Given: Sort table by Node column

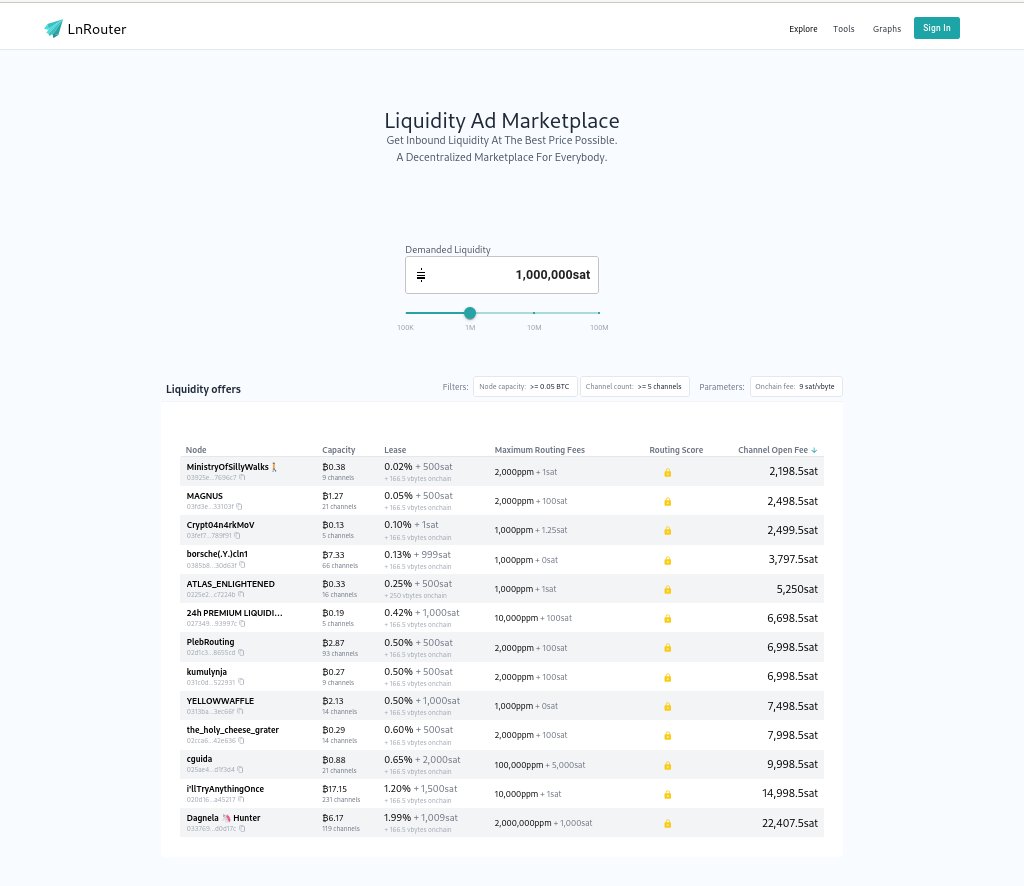Looking at the screenshot, I should click(196, 450).
